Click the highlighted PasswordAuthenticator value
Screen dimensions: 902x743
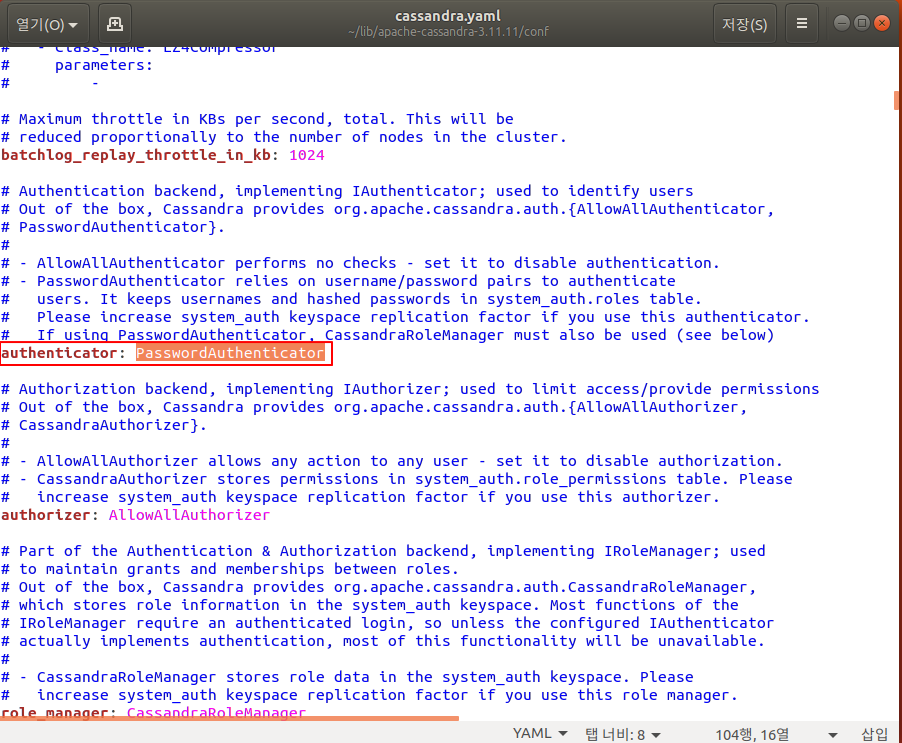(230, 353)
